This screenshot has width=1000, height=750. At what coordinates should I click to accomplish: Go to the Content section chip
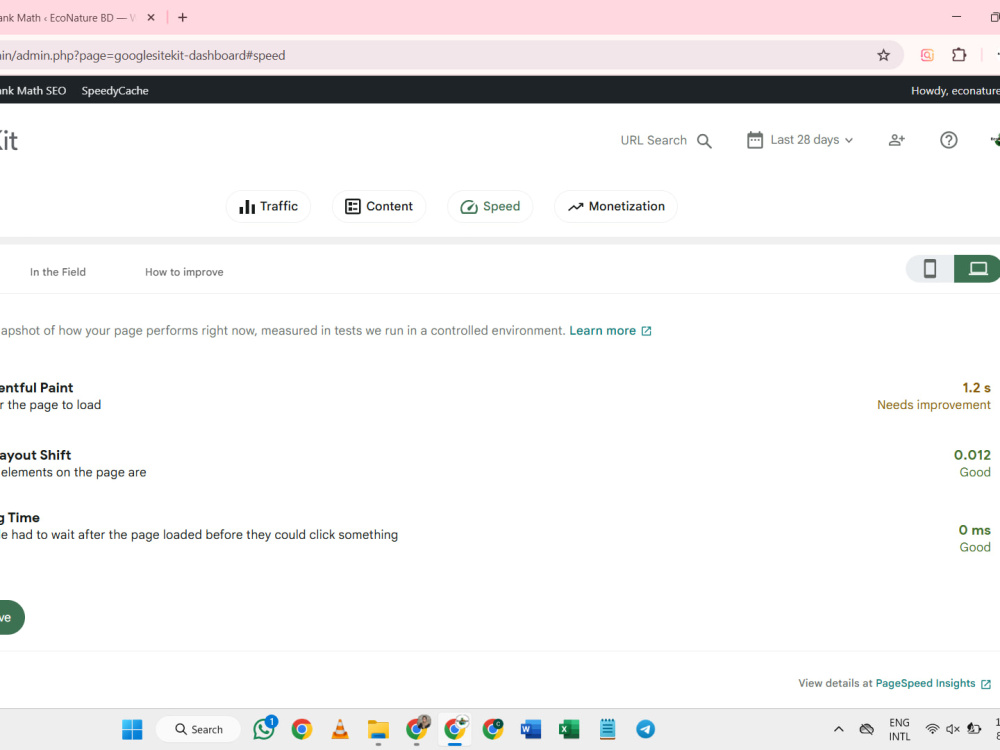(379, 207)
